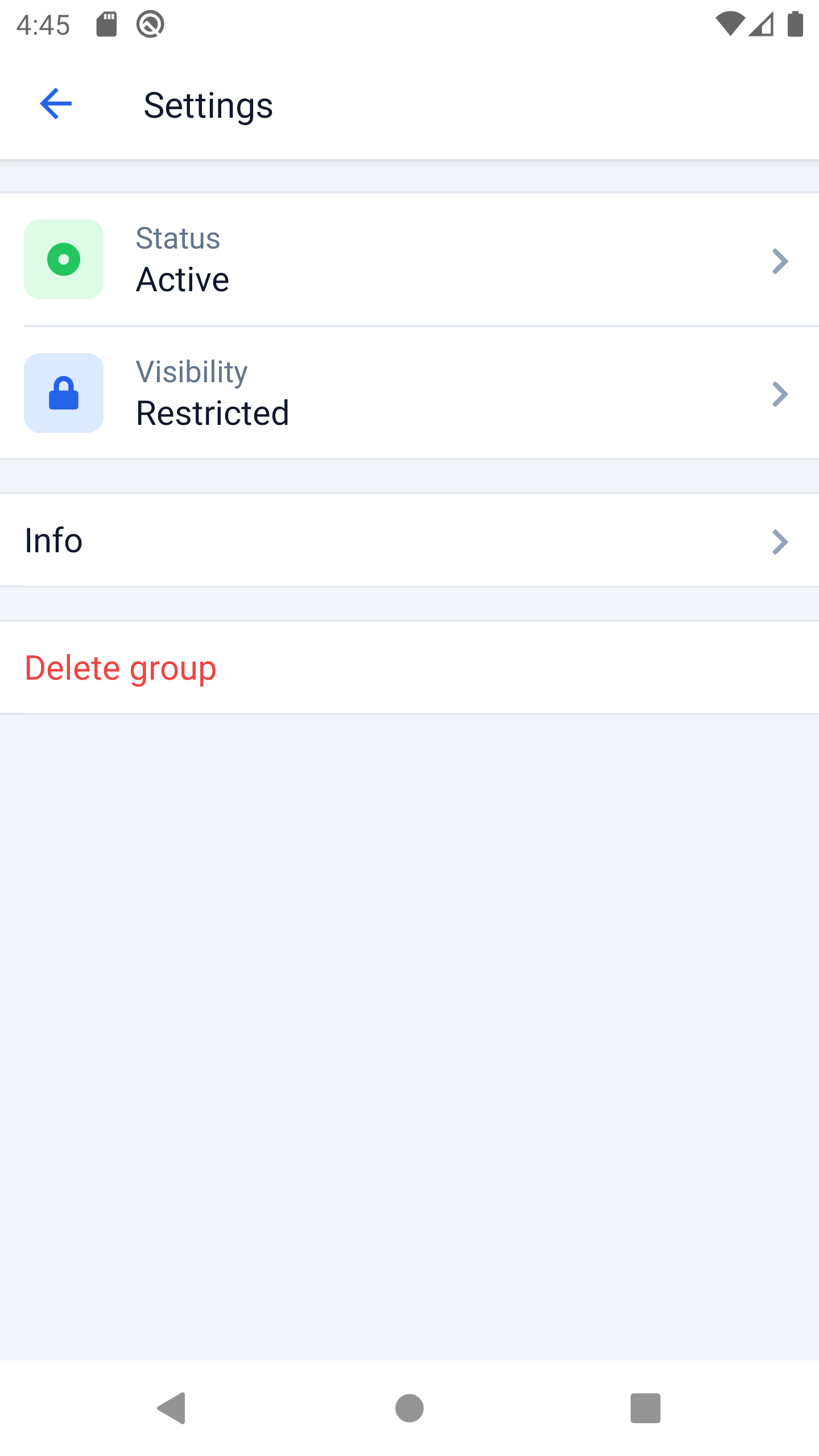Screen dimensions: 819x1456
Task: Tap the SD card status icon
Action: (x=106, y=24)
